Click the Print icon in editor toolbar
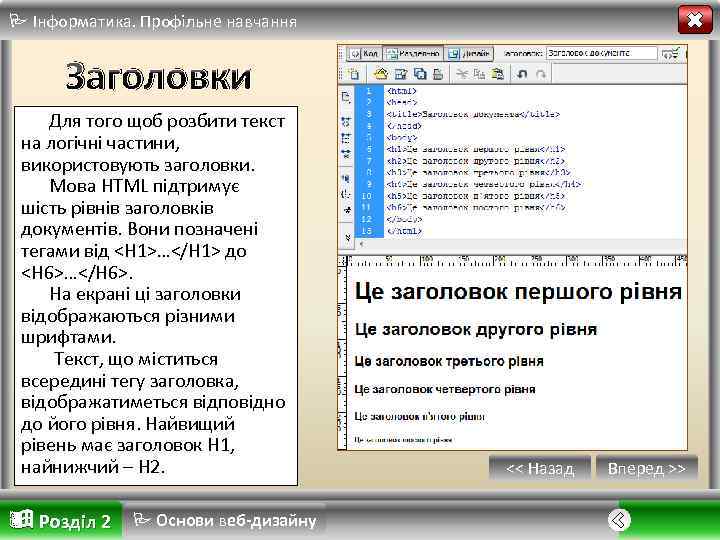The image size is (720, 540). [438, 74]
